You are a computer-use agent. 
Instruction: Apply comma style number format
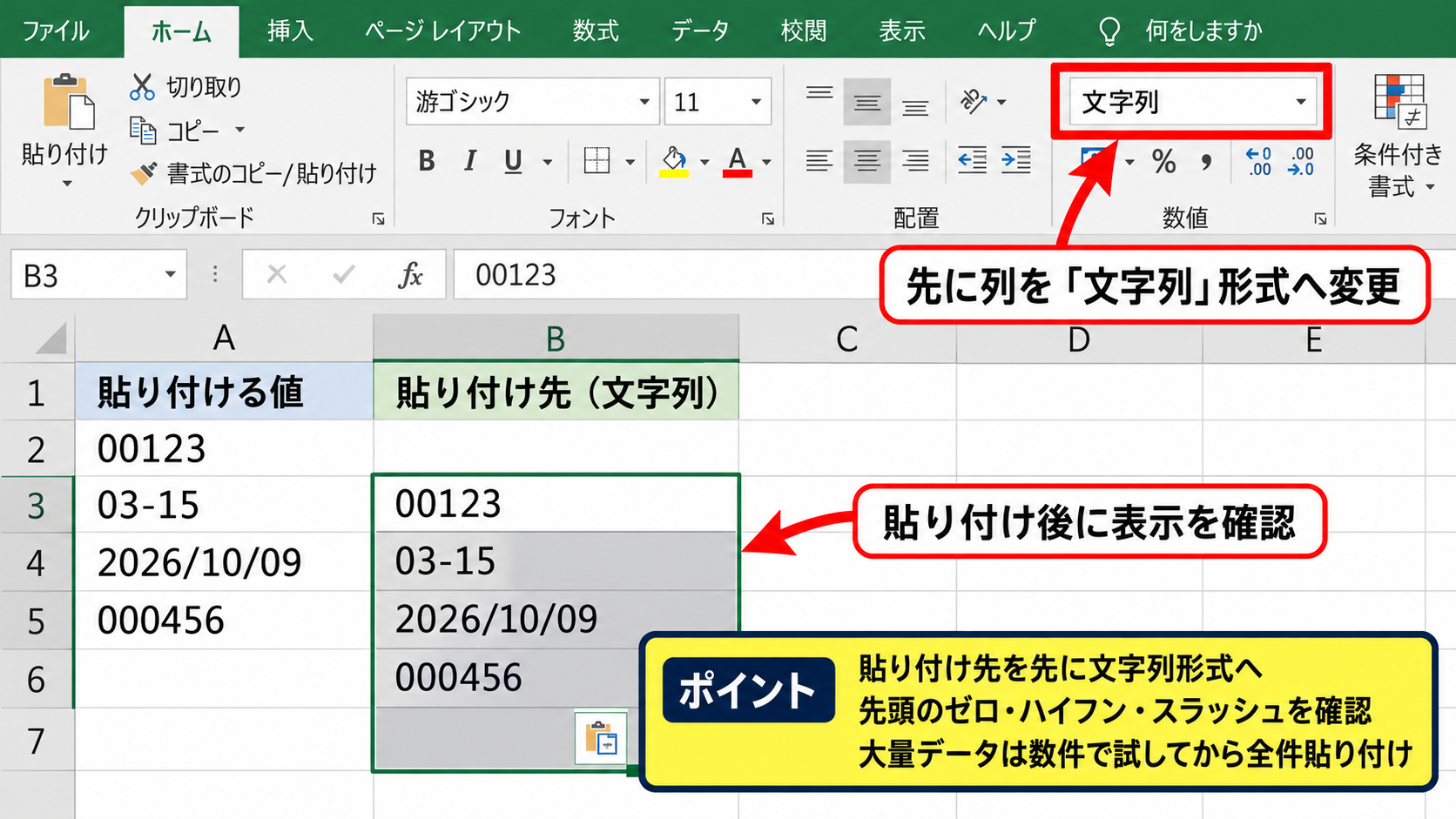point(1206,162)
